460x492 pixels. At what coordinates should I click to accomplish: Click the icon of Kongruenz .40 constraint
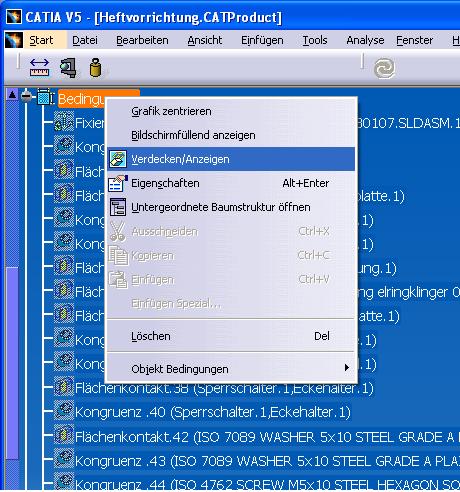tap(63, 411)
